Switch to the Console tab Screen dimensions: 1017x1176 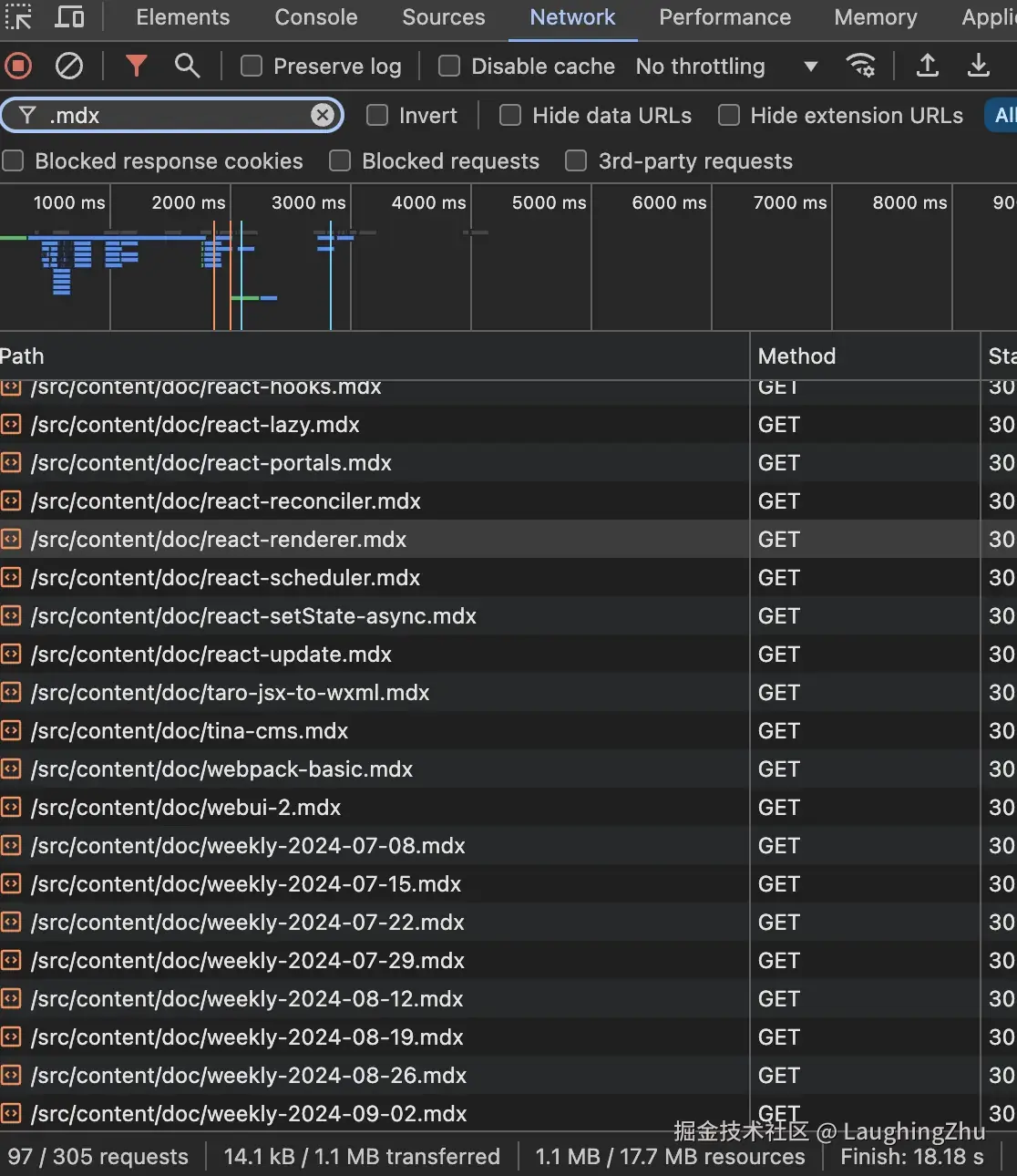coord(316,17)
